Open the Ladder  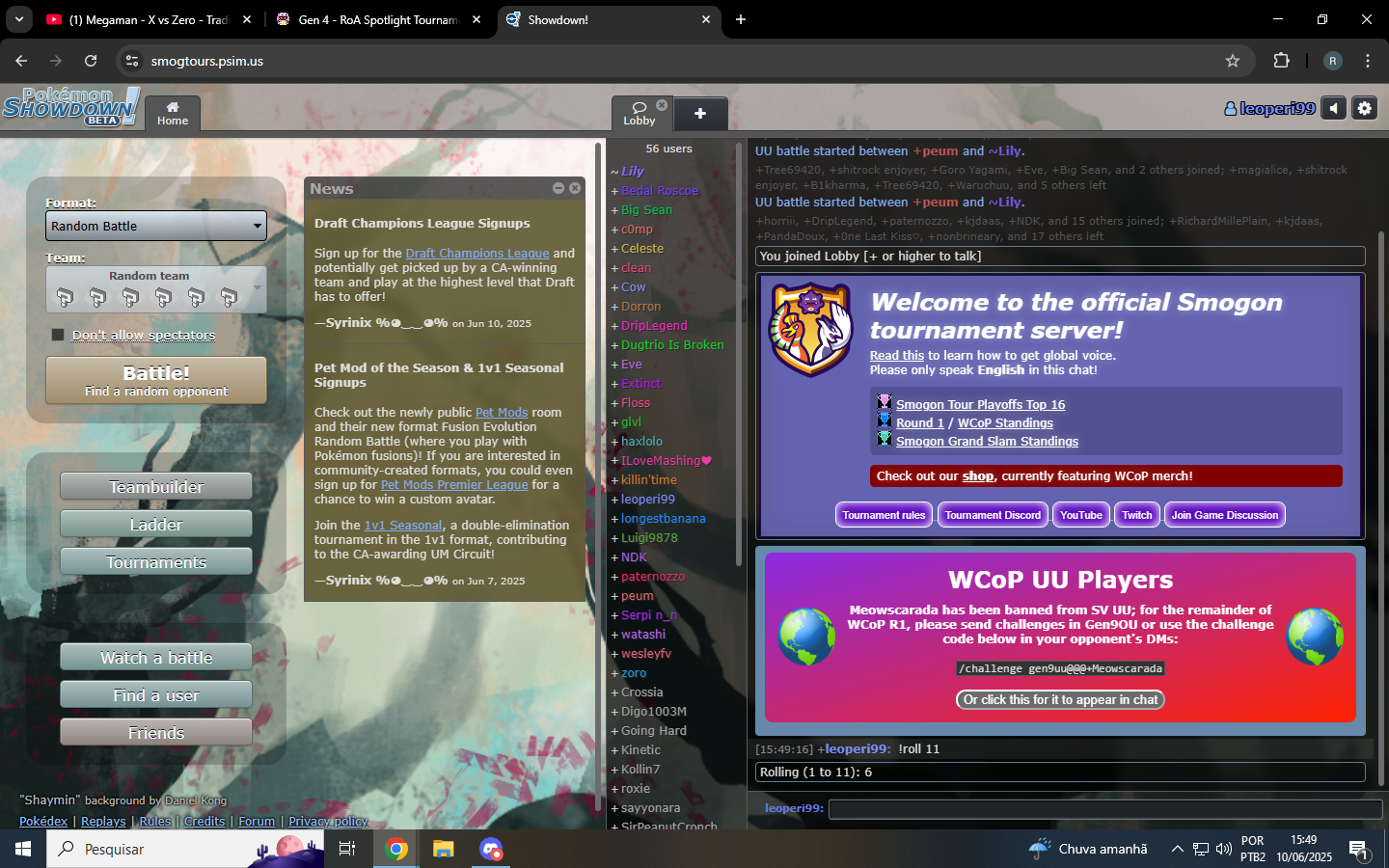point(156,525)
